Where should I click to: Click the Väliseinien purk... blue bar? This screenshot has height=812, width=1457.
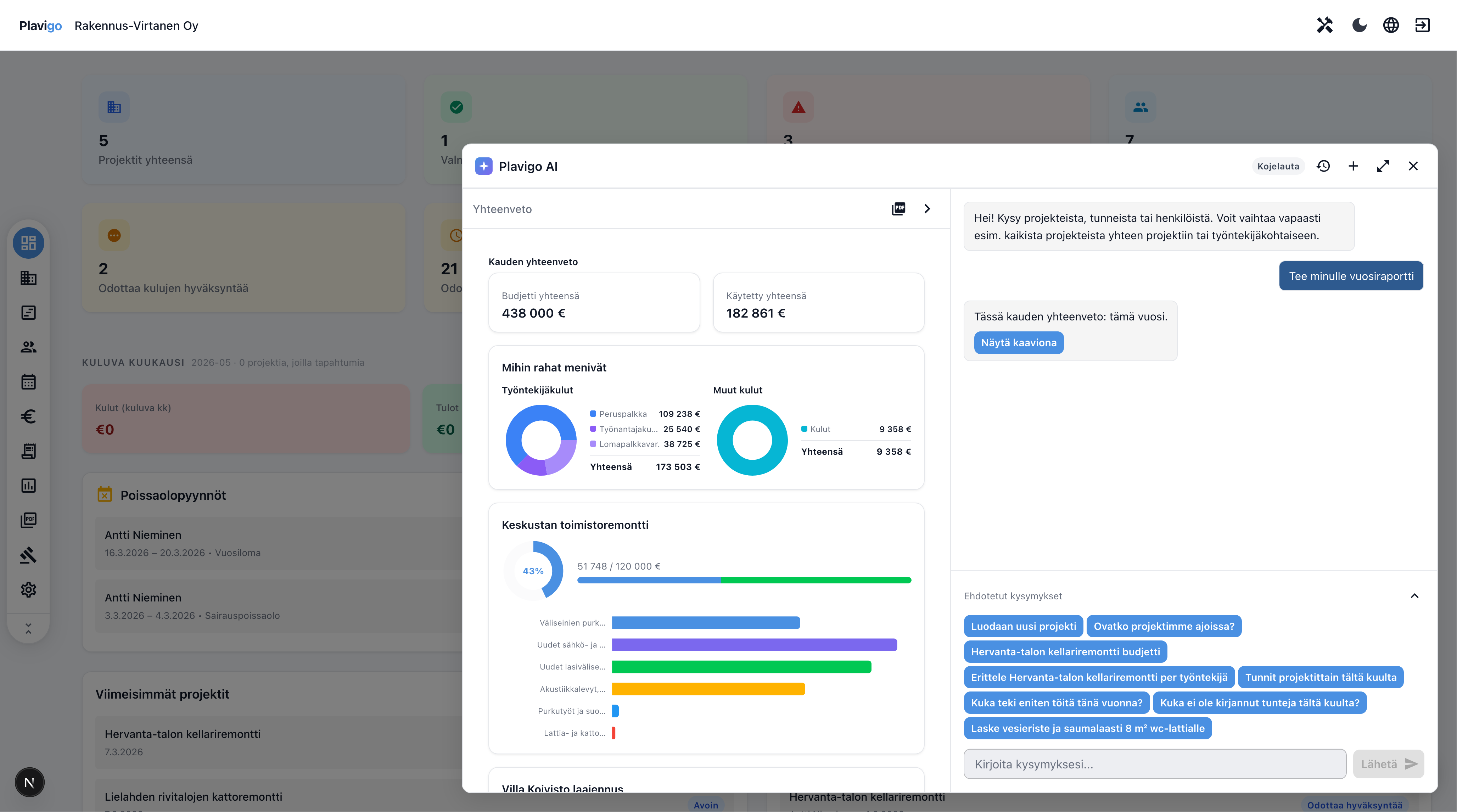click(x=706, y=623)
